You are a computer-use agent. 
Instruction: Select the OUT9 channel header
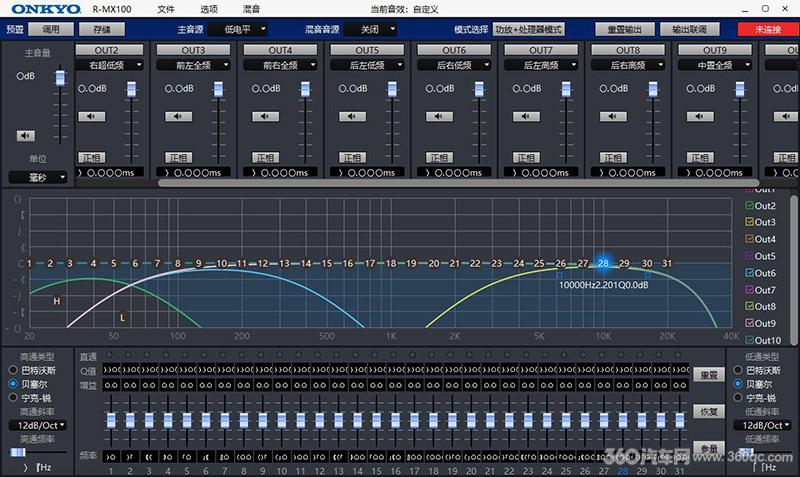tap(715, 50)
